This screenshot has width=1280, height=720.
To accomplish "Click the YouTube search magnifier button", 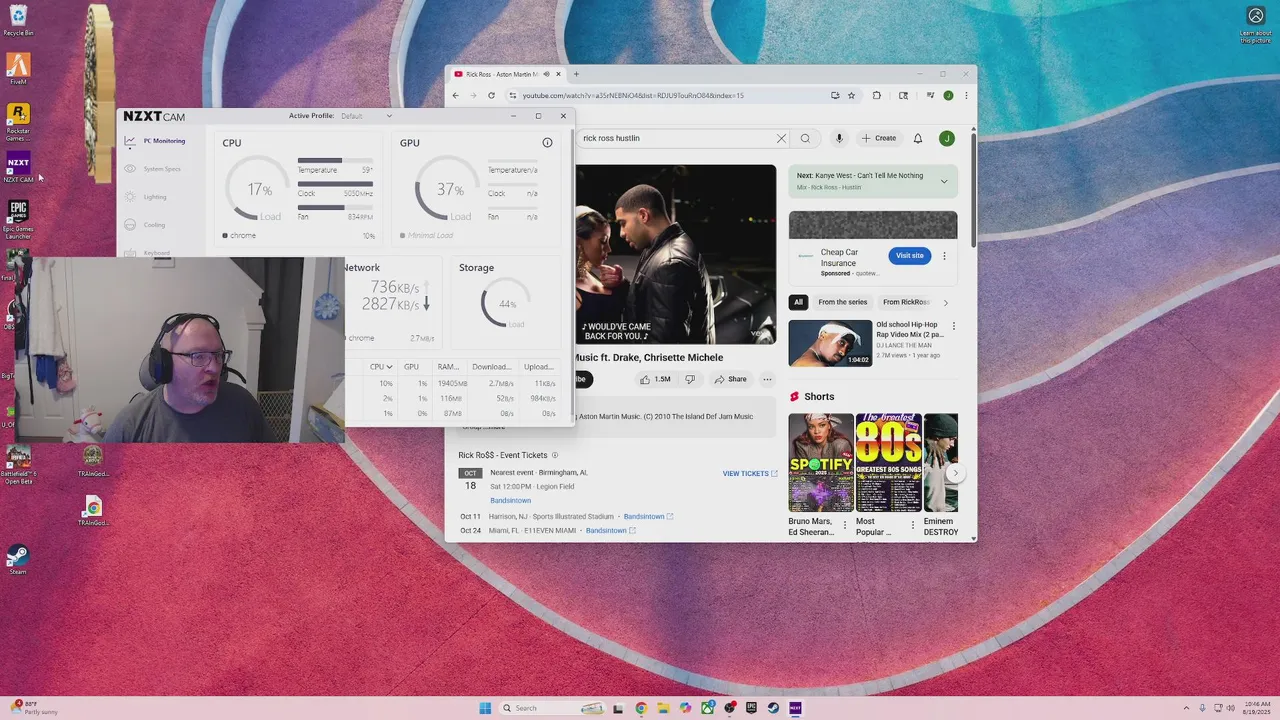I will tap(805, 138).
